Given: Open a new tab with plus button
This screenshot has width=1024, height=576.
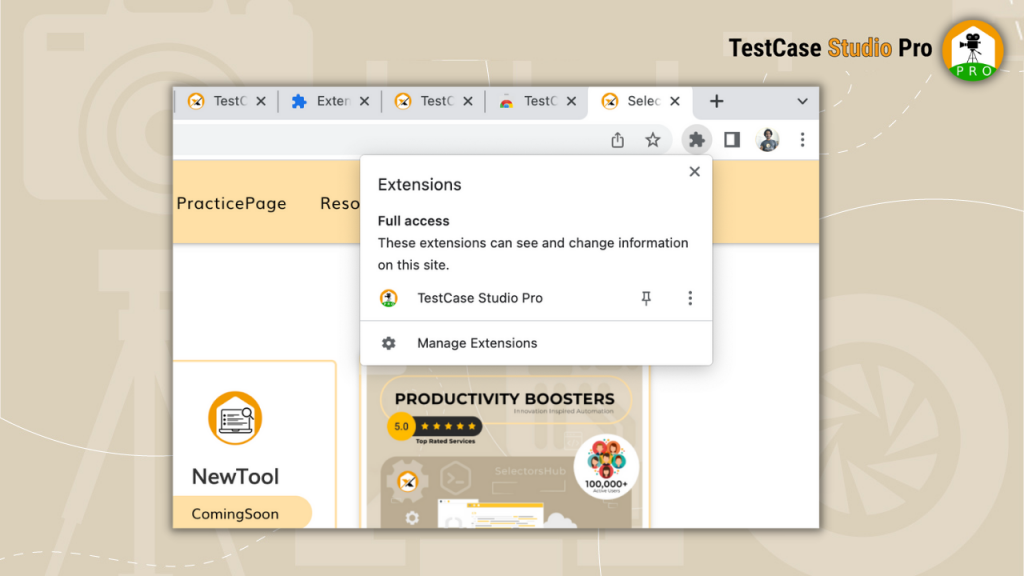Looking at the screenshot, I should (716, 101).
